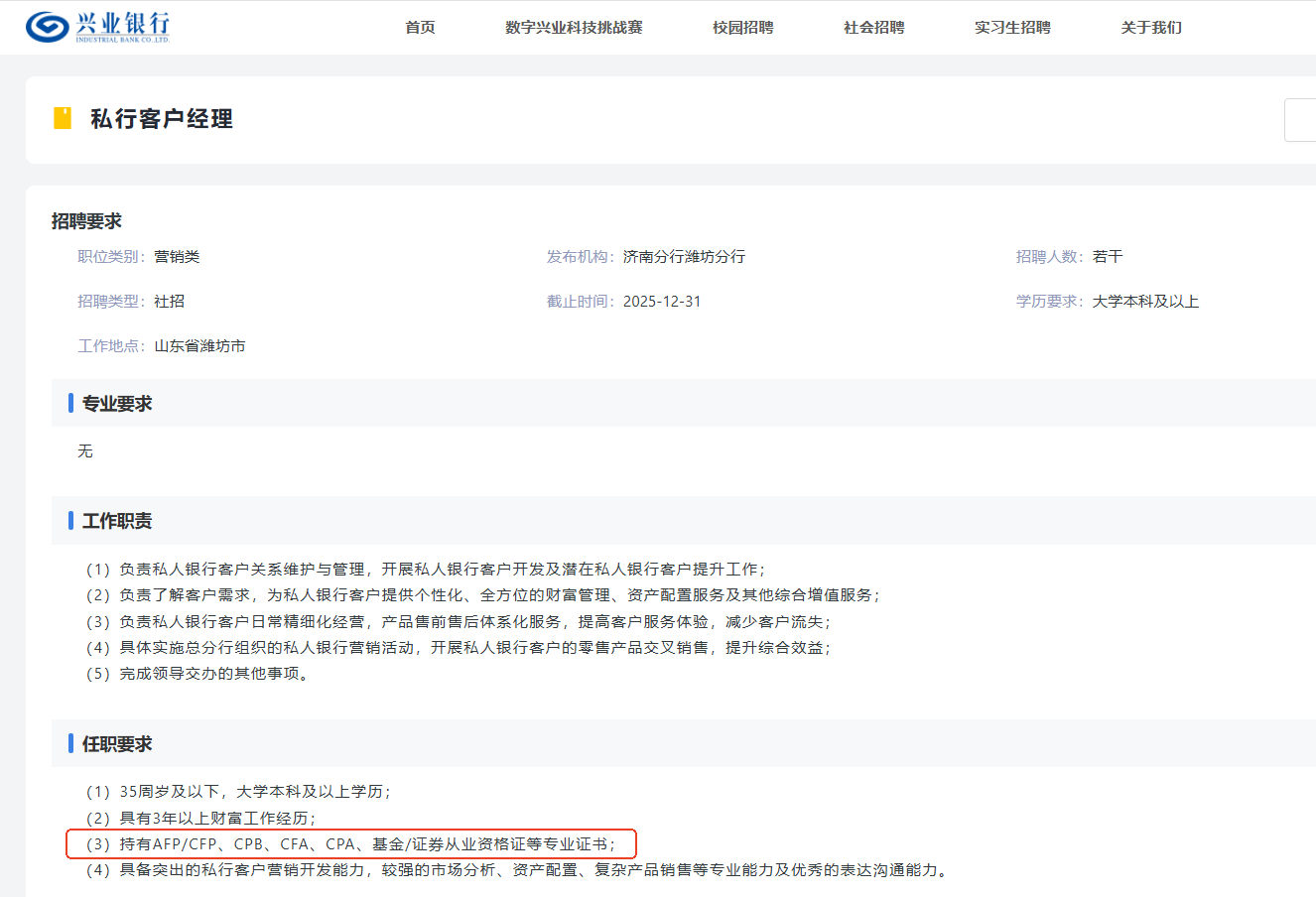Click the blue bar marker beside 专业要求
Screen dimensions: 1316x897
point(70,403)
